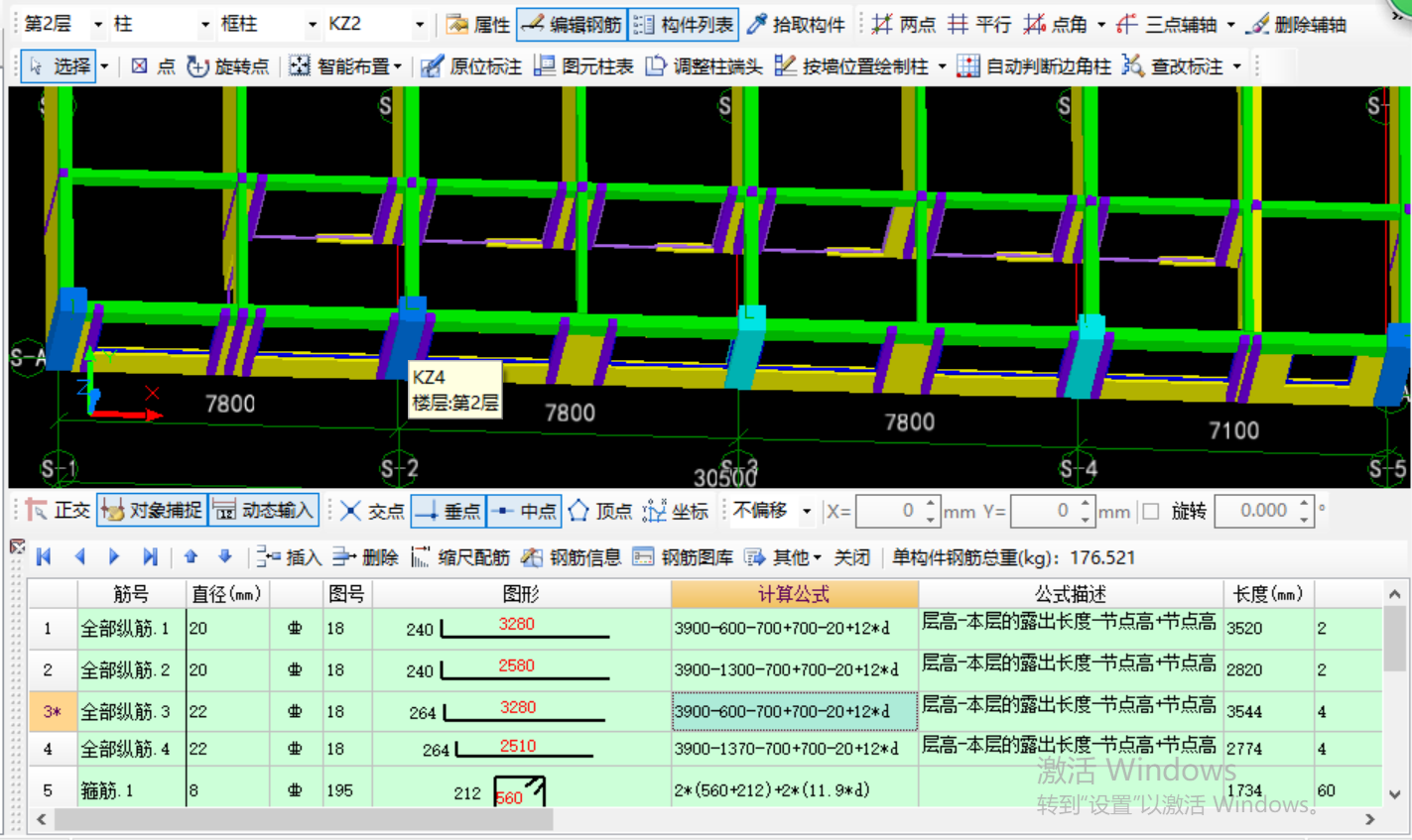The image size is (1412, 840).
Task: Open the 框柱 subtype dropdown
Action: 312,24
